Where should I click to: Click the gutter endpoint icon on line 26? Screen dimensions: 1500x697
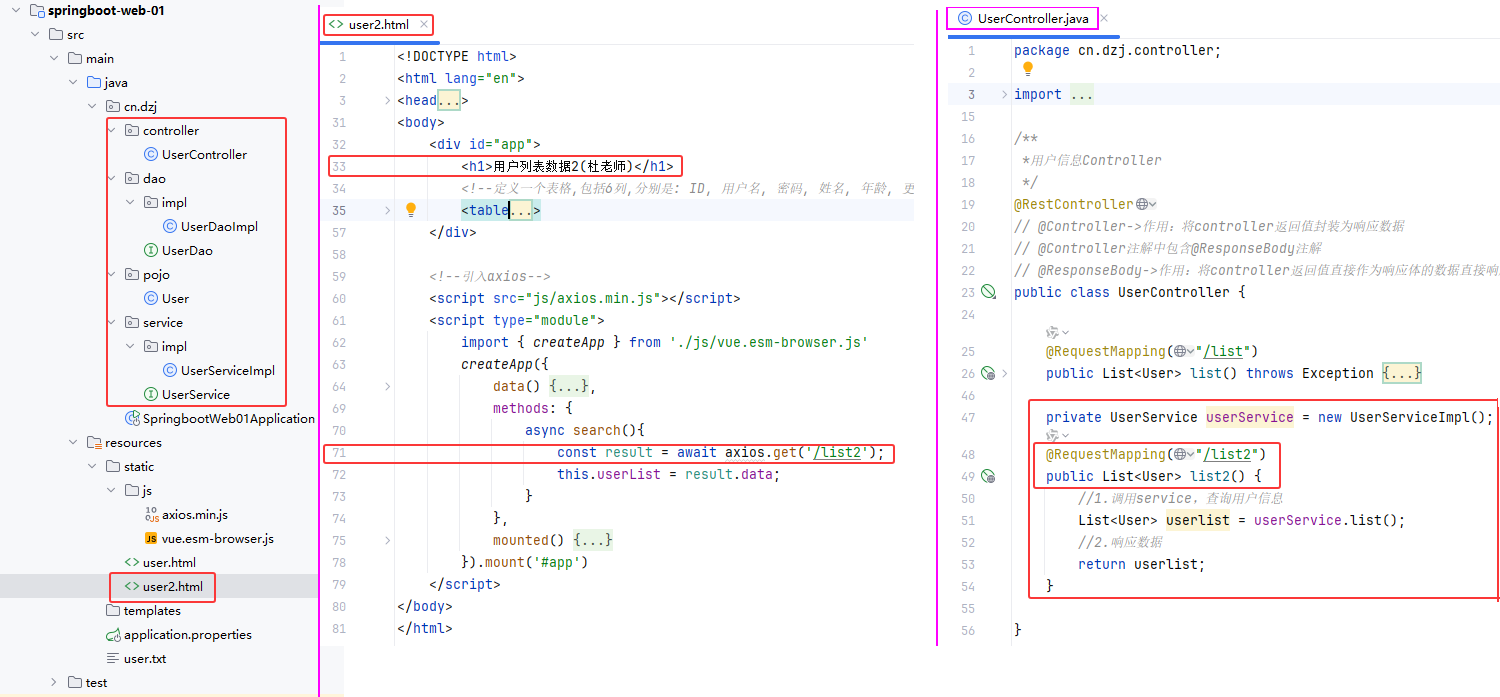[988, 373]
